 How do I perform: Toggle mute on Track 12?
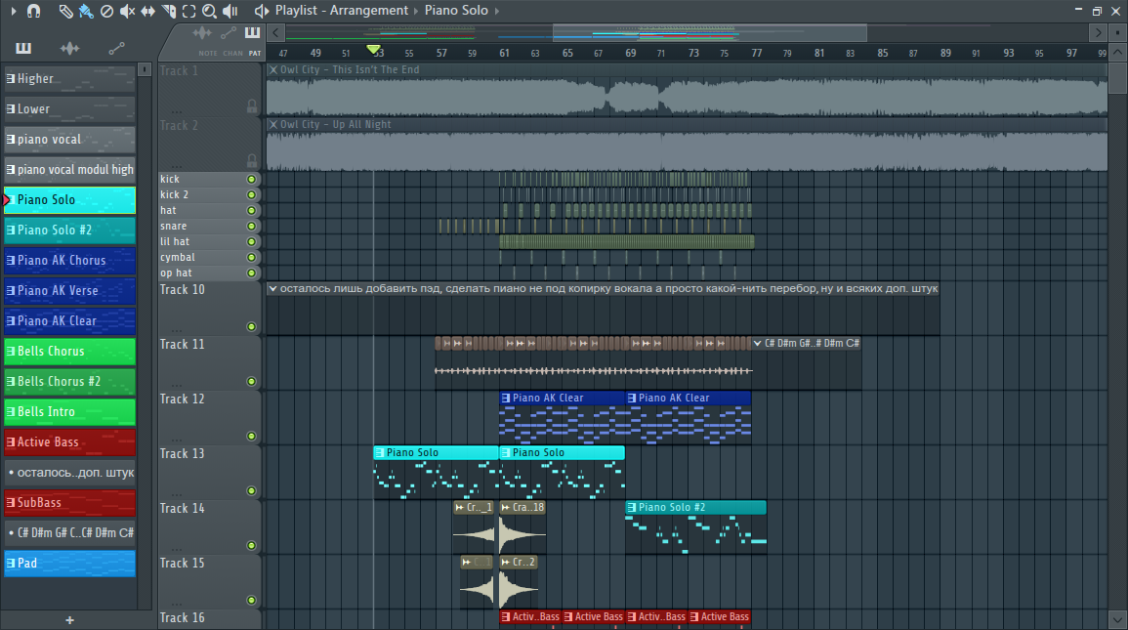click(251, 436)
